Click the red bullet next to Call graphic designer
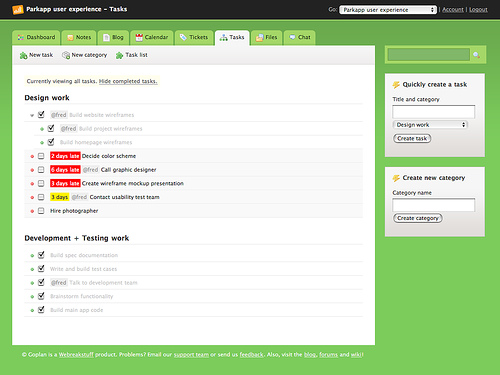The image size is (500, 375). point(32,170)
